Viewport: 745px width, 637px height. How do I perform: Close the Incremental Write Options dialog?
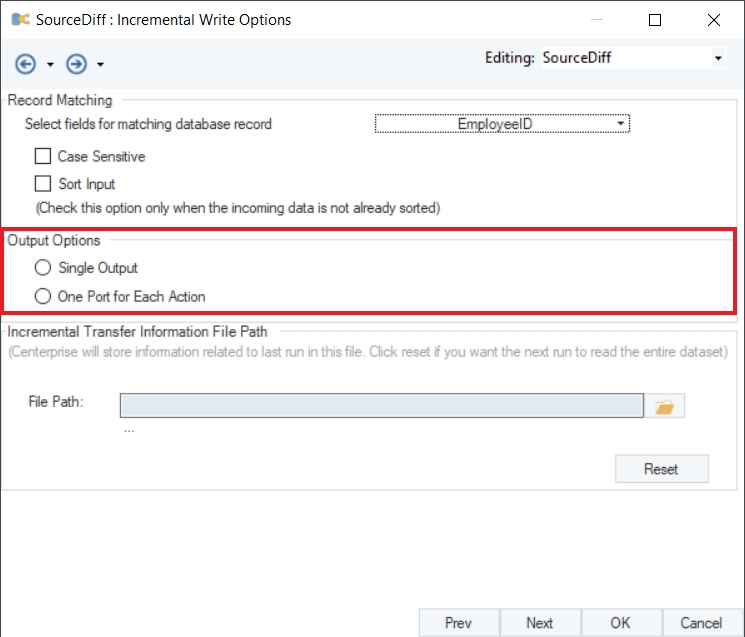[x=713, y=19]
